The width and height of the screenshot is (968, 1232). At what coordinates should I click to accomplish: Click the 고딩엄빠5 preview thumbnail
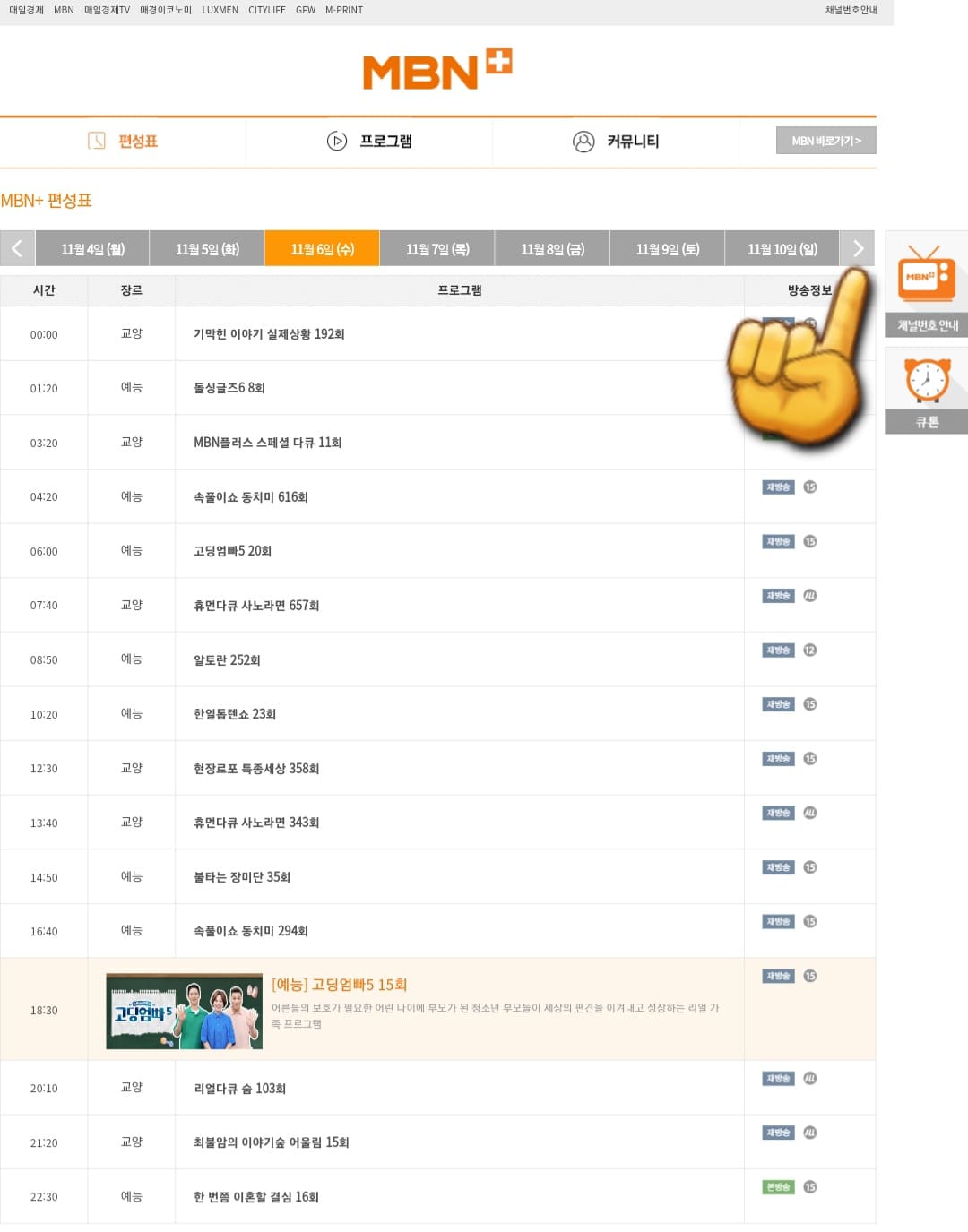pos(183,1009)
